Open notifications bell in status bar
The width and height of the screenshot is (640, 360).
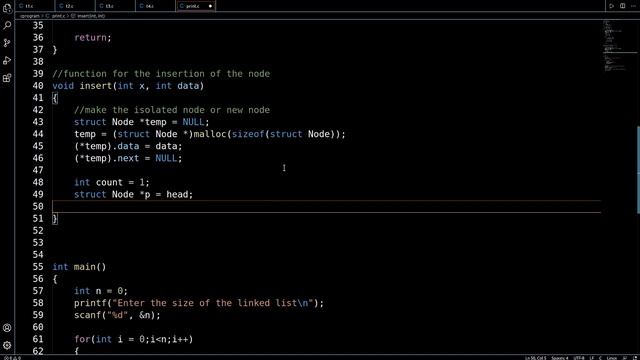click(x=635, y=358)
